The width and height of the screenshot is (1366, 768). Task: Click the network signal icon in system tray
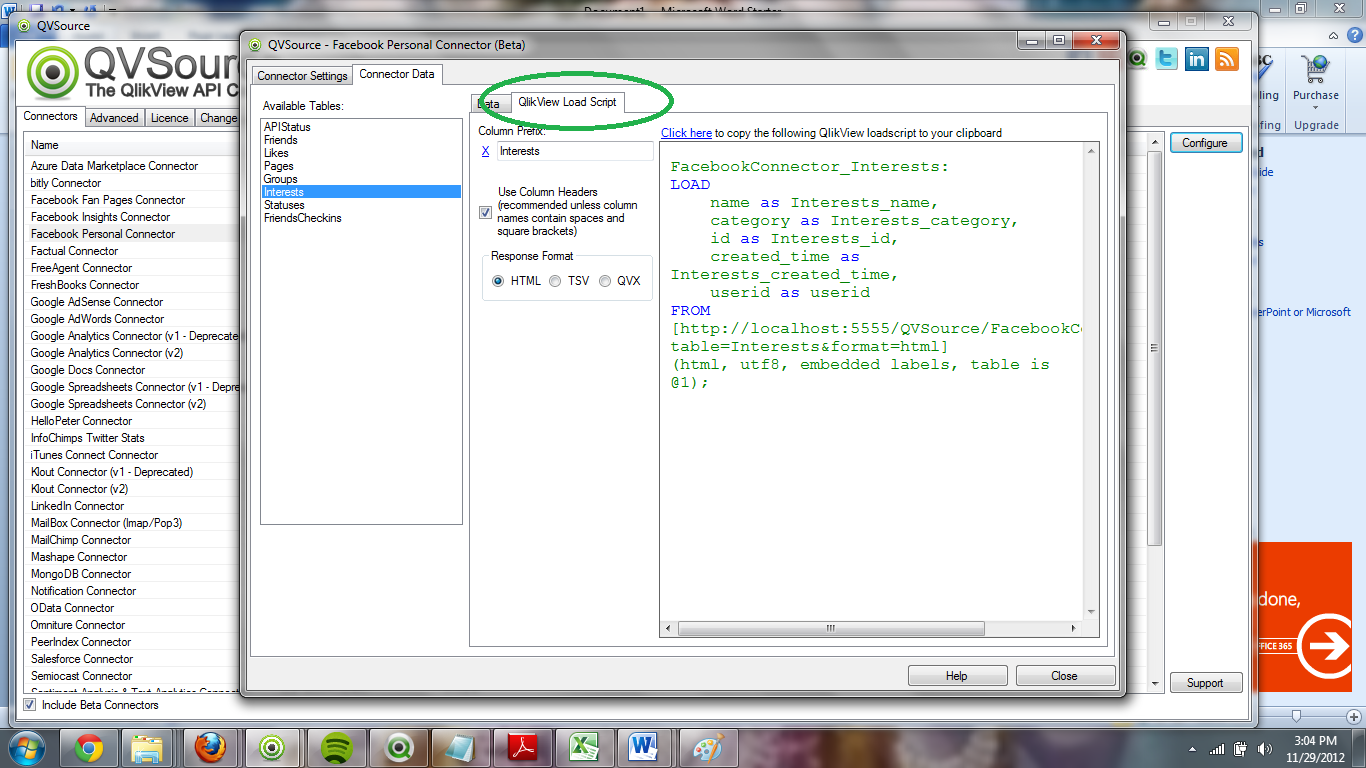(x=1217, y=748)
